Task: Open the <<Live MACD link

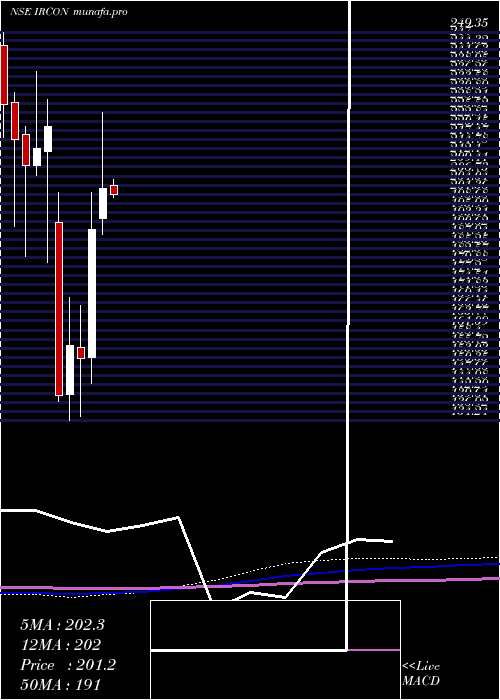Action: point(421,674)
